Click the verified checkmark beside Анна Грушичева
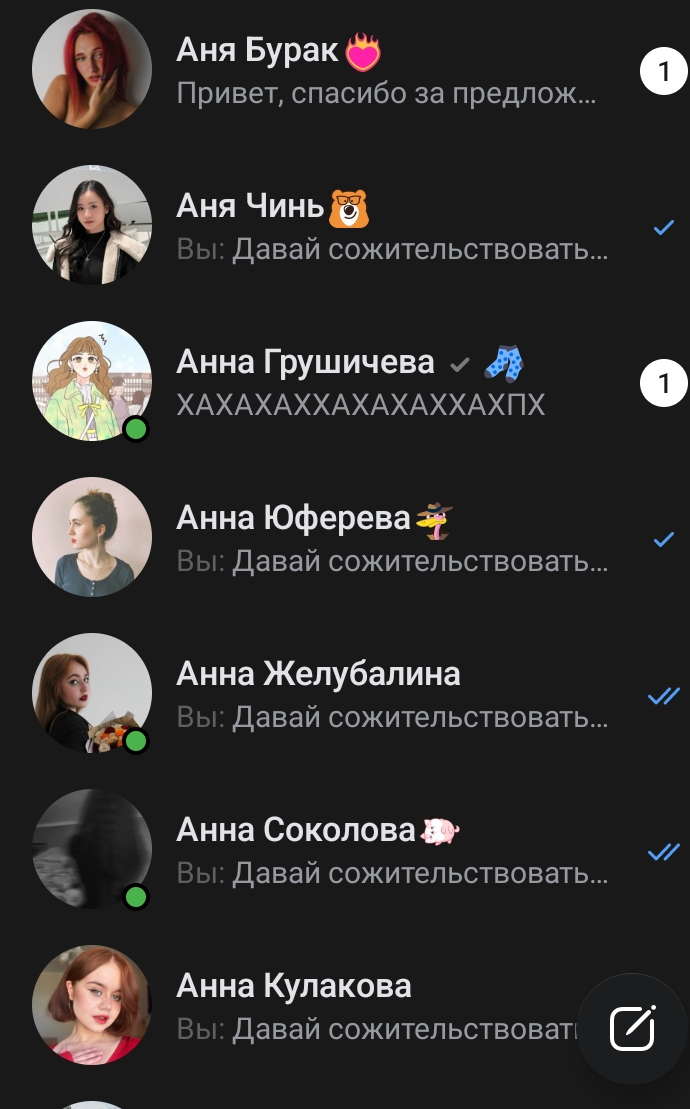 460,364
